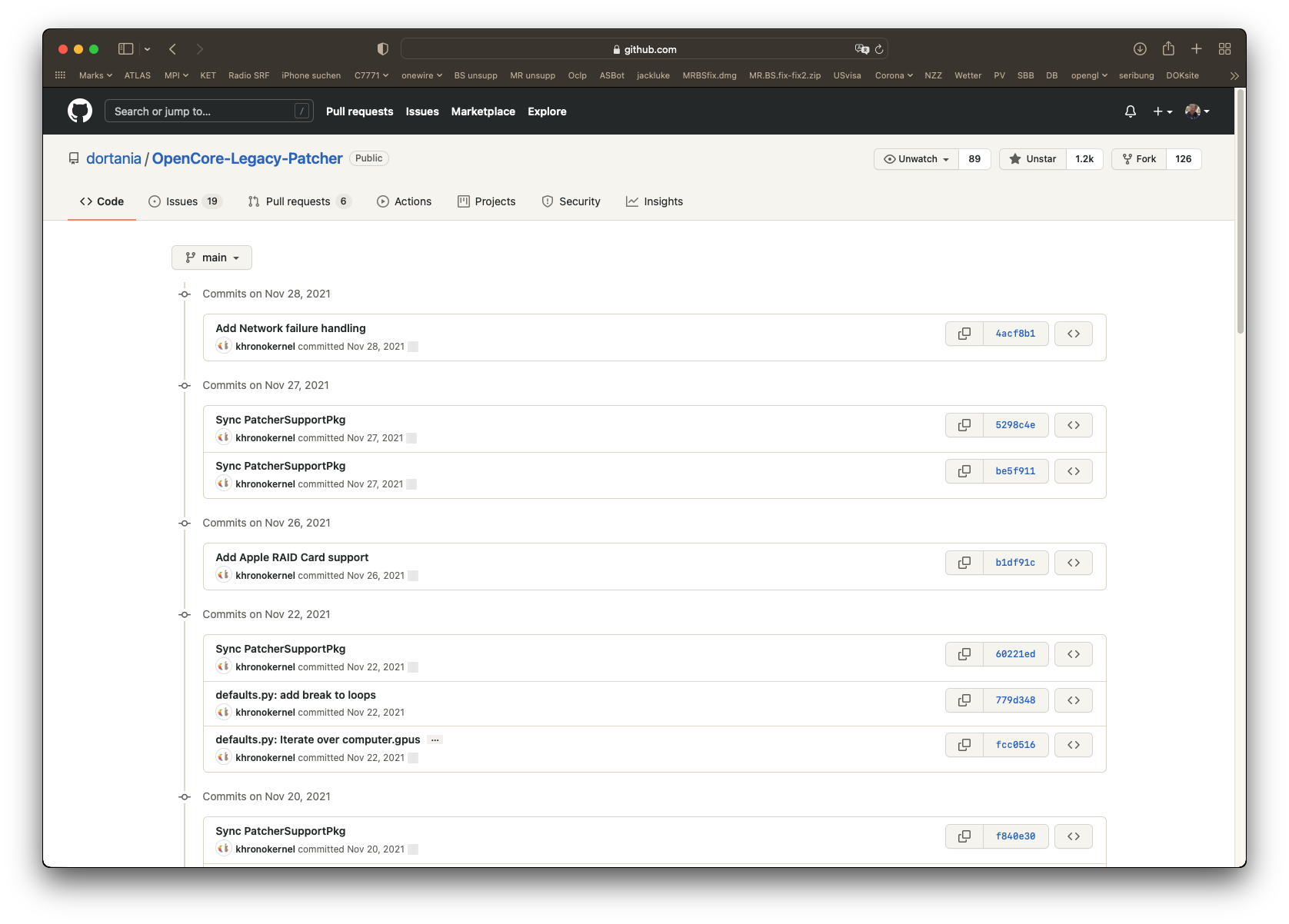This screenshot has width=1289, height=924.
Task: Open dortania owner profile link
Action: [x=114, y=158]
